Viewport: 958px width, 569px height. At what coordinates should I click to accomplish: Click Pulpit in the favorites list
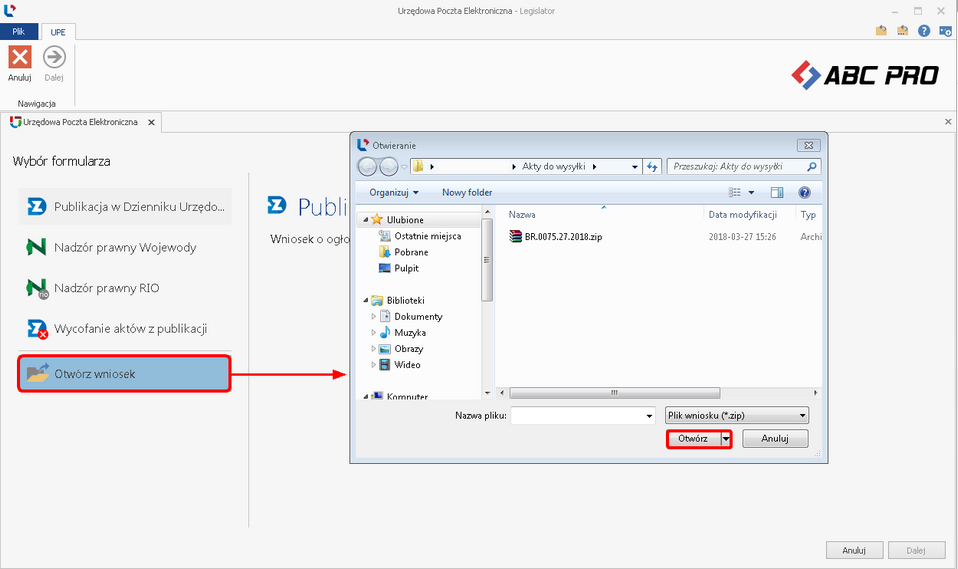click(406, 268)
